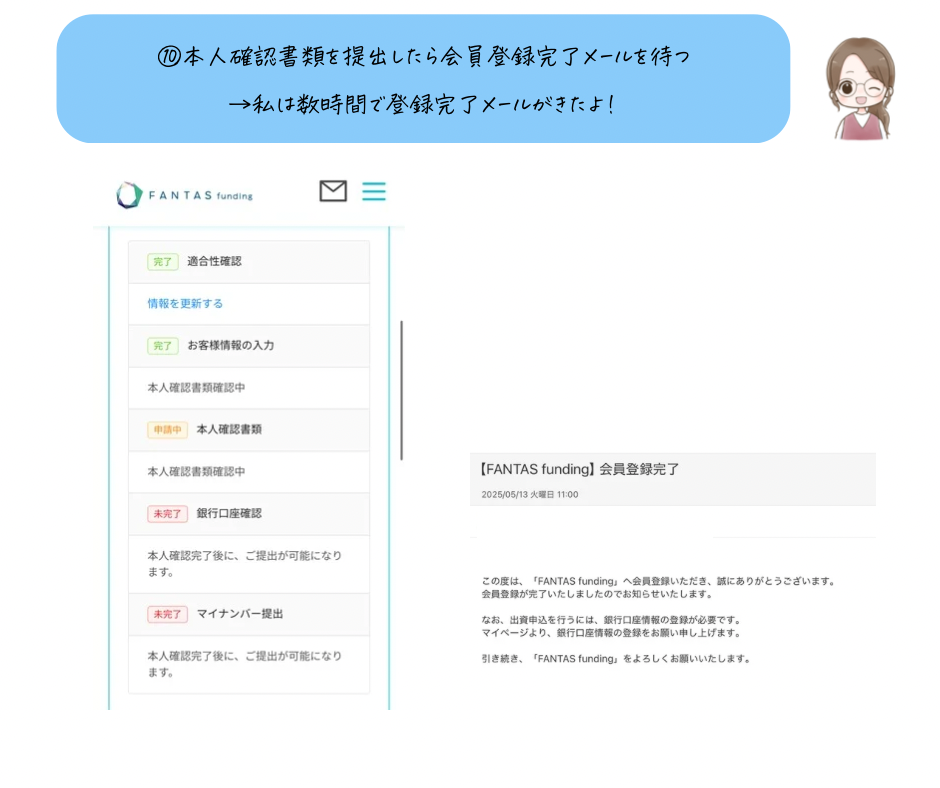Click the 未完了 badge beside 銀行口座確認
940x788 pixels.
point(167,514)
